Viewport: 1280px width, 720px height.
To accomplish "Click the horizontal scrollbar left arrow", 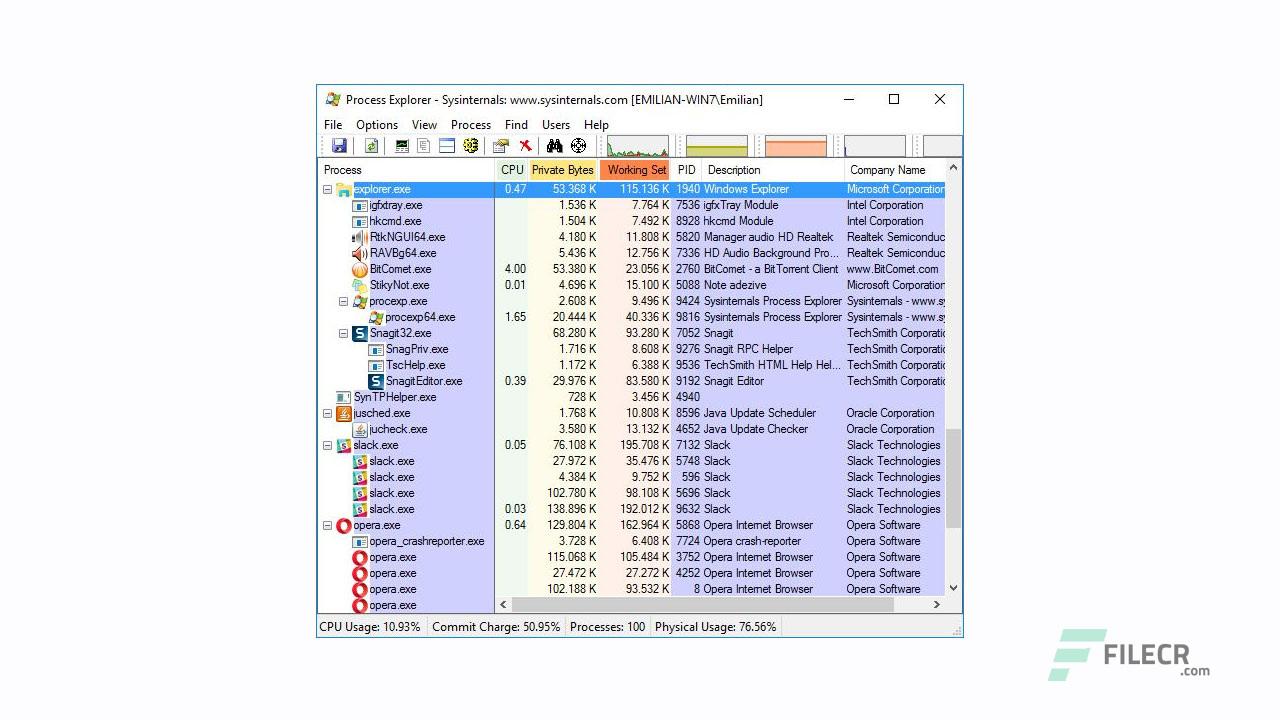I will tap(503, 604).
